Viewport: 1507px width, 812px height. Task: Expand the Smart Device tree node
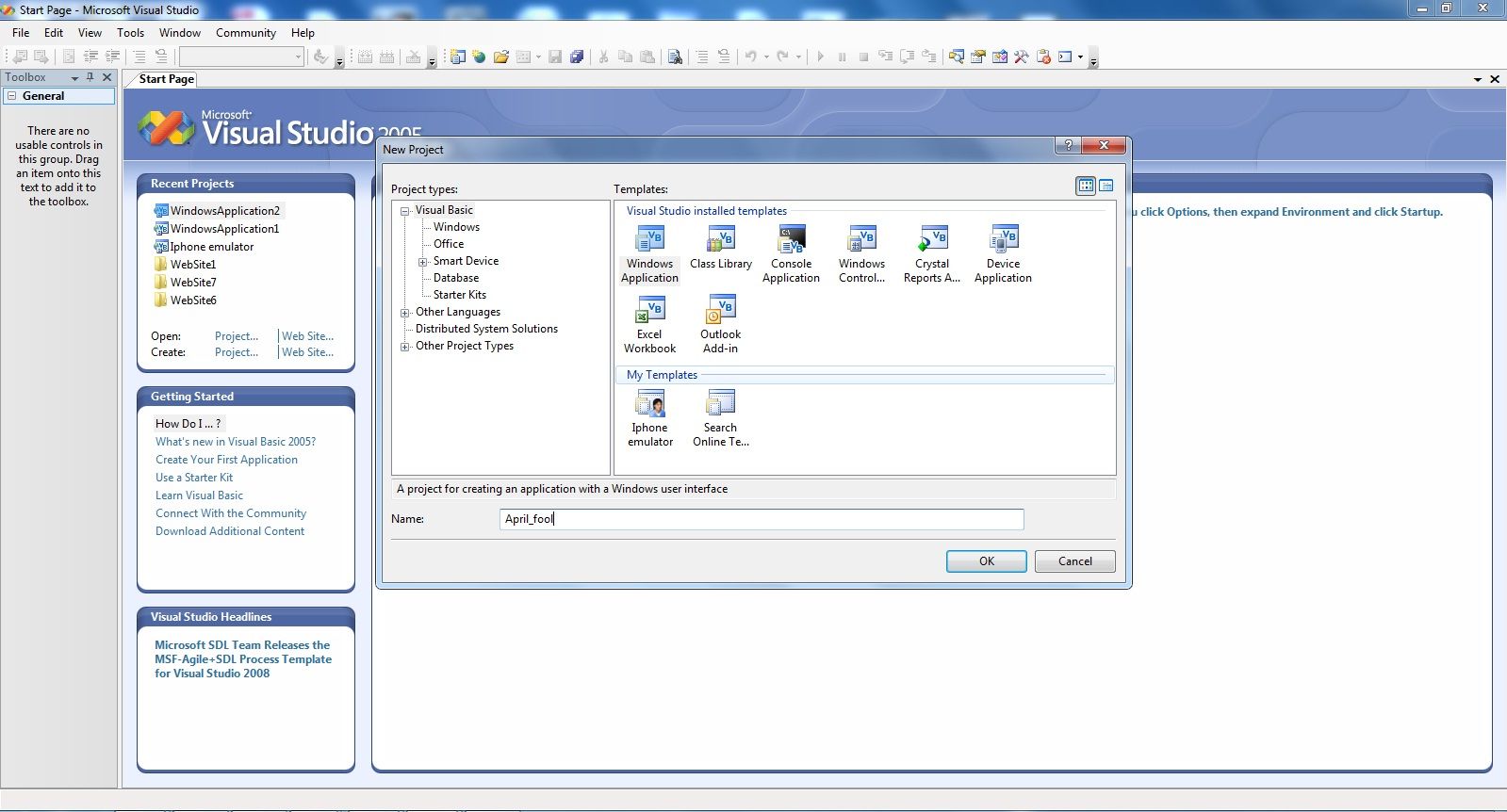[x=423, y=262]
